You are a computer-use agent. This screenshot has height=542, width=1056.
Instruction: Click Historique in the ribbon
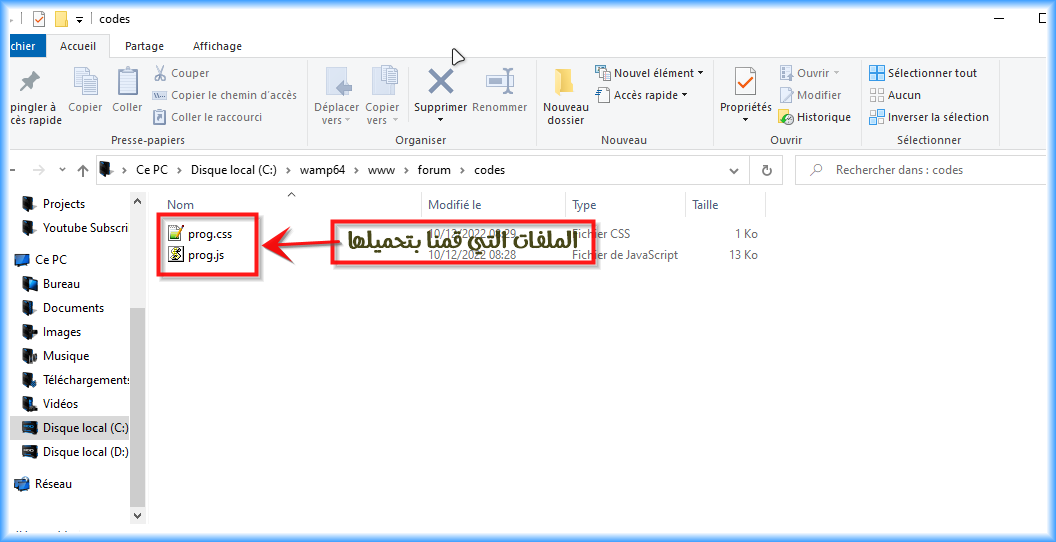point(814,117)
